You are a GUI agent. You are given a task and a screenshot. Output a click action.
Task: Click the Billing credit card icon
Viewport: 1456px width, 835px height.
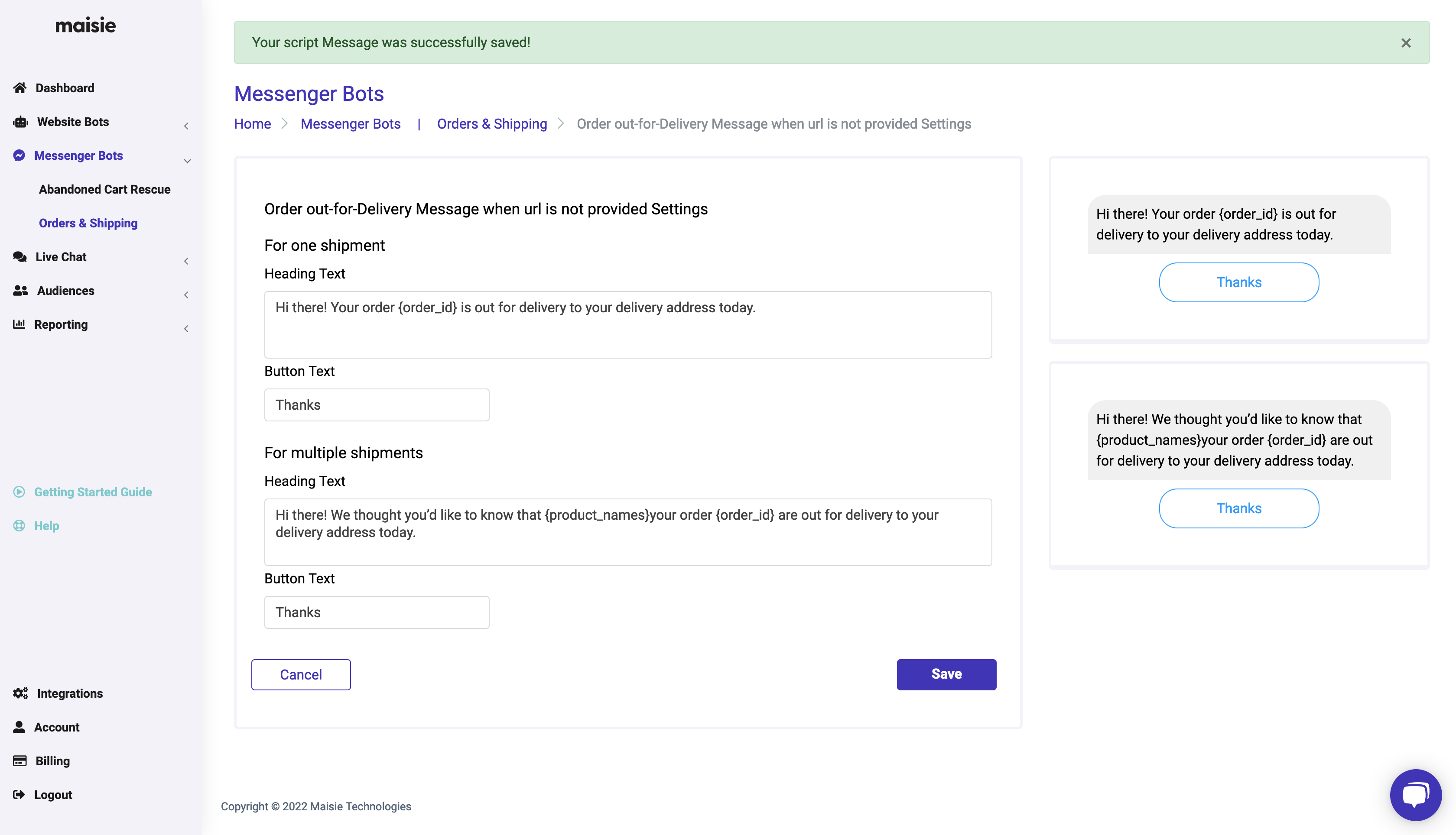tap(20, 761)
